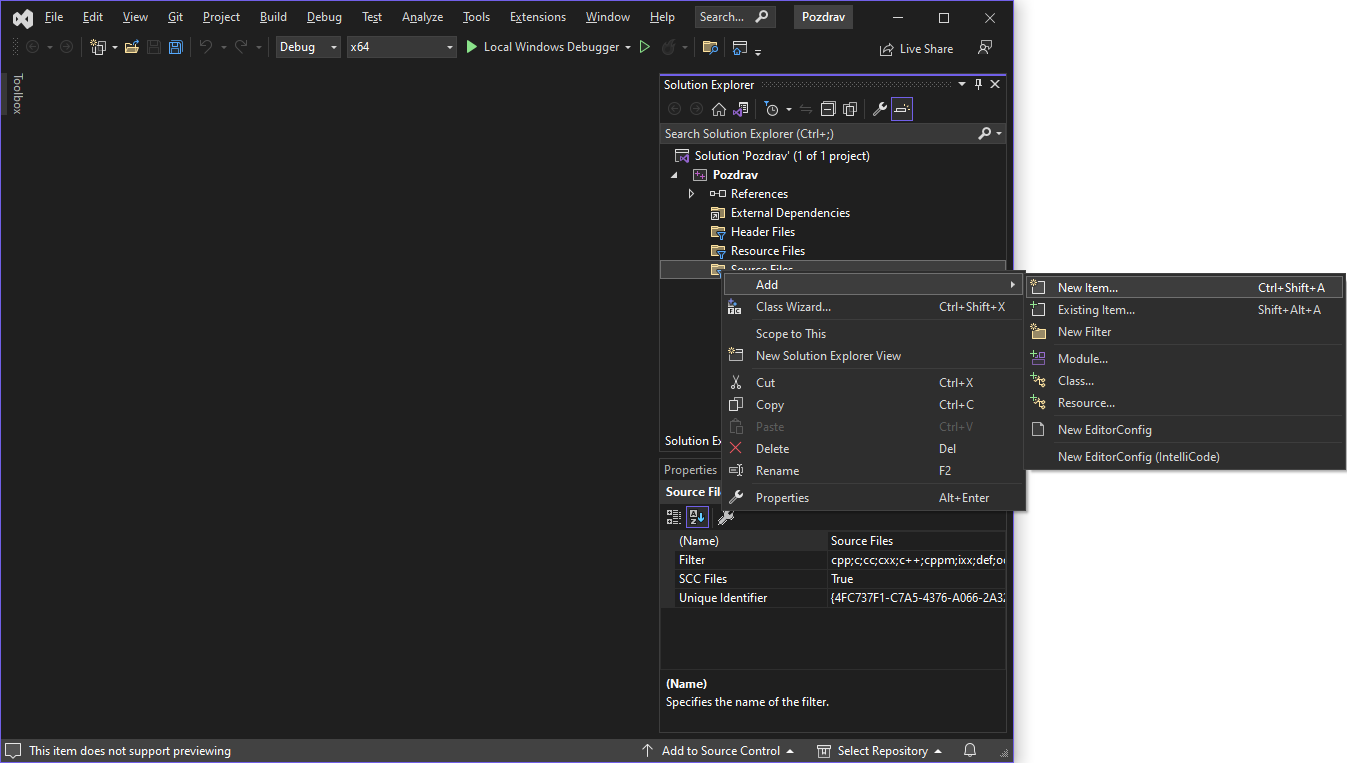Open the File menu
Image resolution: width=1347 pixels, height=763 pixels.
54,17
